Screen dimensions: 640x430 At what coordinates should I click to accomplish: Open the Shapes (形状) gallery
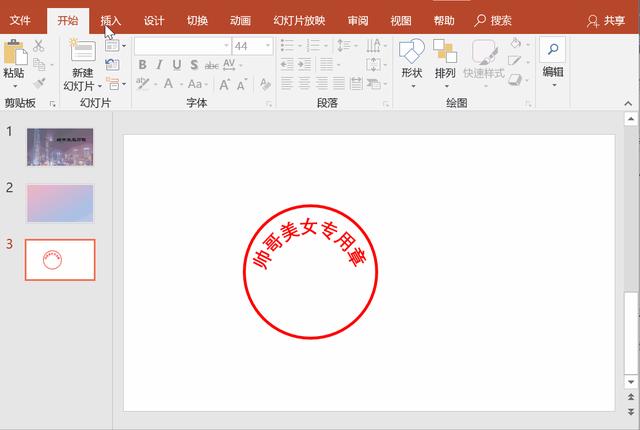tap(411, 53)
